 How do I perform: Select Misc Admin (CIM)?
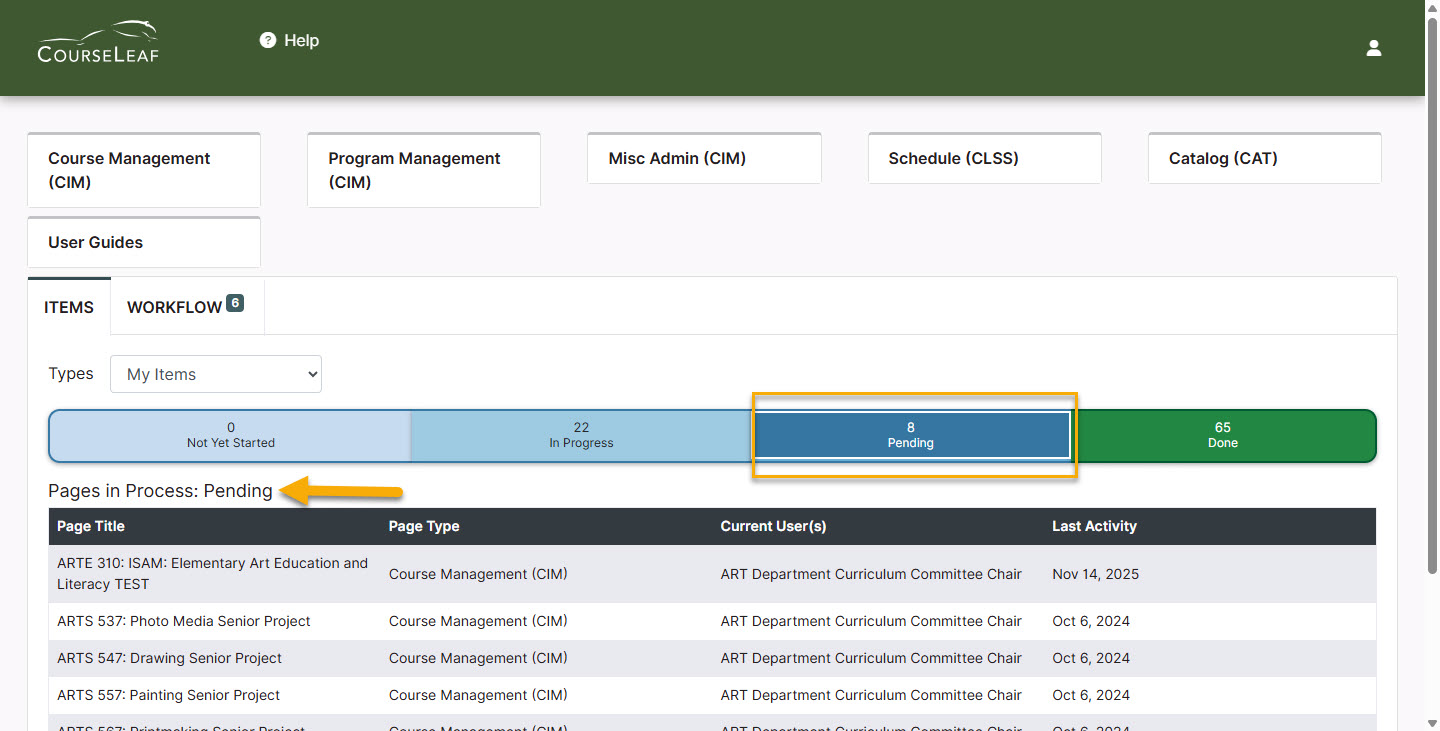pyautogui.click(x=704, y=158)
